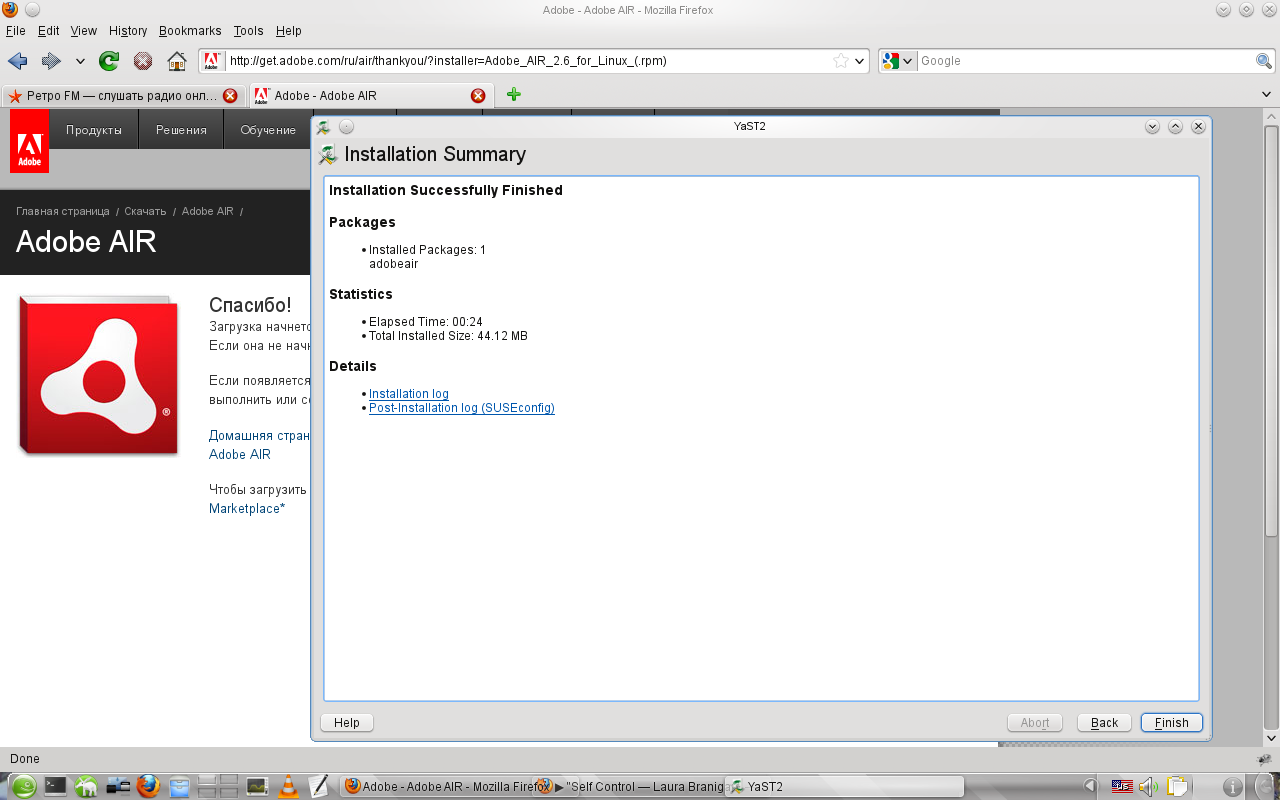Open the File menu in Firefox
The height and width of the screenshot is (800, 1280).
[x=16, y=31]
